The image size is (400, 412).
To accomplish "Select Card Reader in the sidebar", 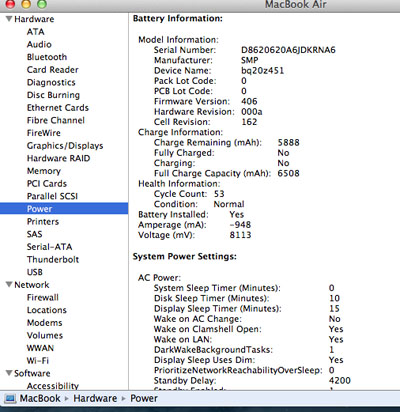I will coord(52,70).
